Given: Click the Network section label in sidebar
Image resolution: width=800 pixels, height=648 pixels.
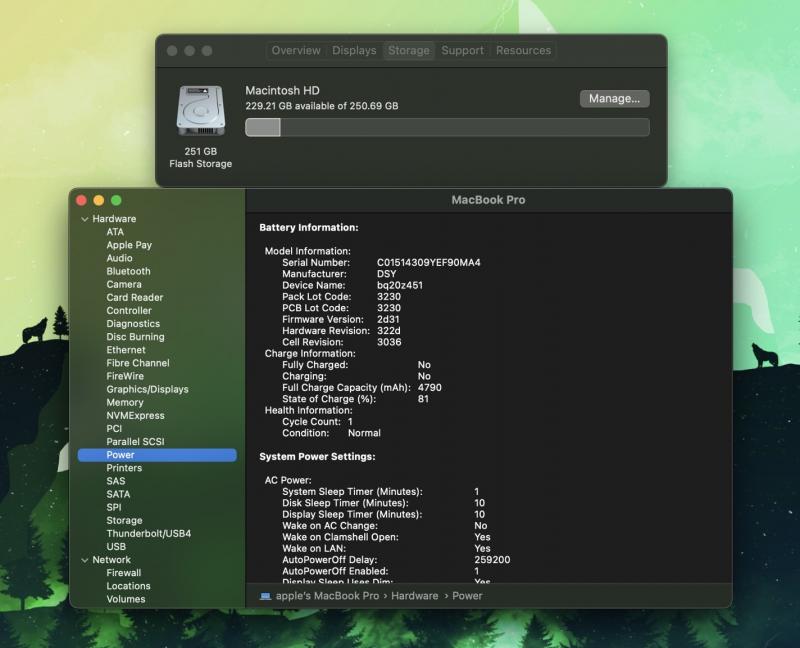Looking at the screenshot, I should (112, 560).
